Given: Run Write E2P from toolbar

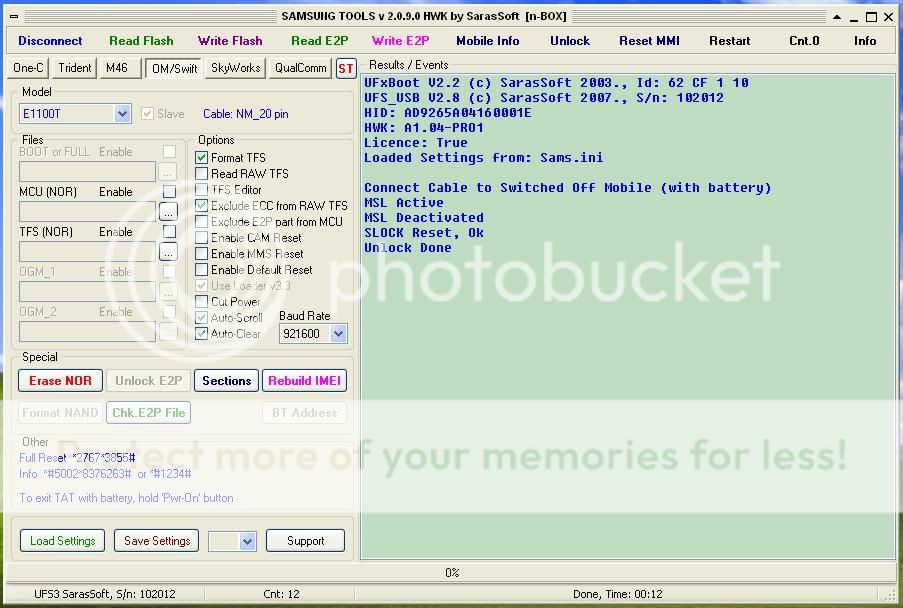Looking at the screenshot, I should [400, 41].
